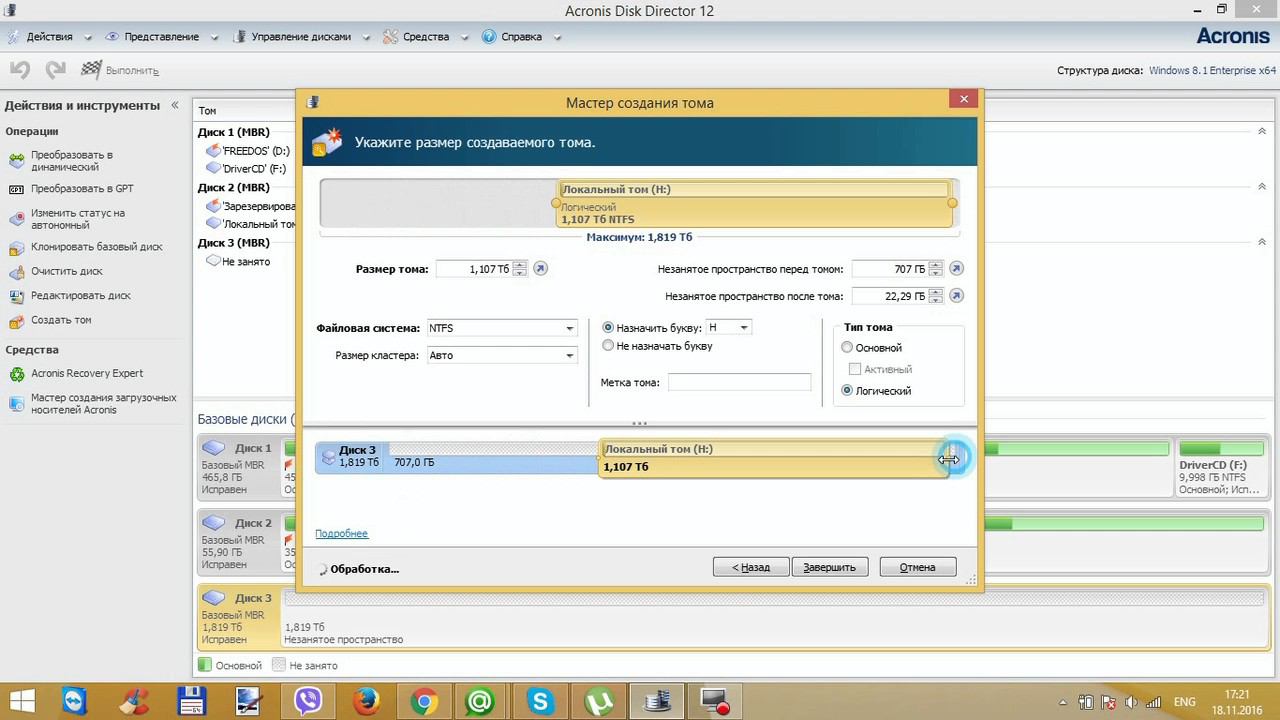
Task: Select the Основной volume type radio button
Action: [x=847, y=348]
